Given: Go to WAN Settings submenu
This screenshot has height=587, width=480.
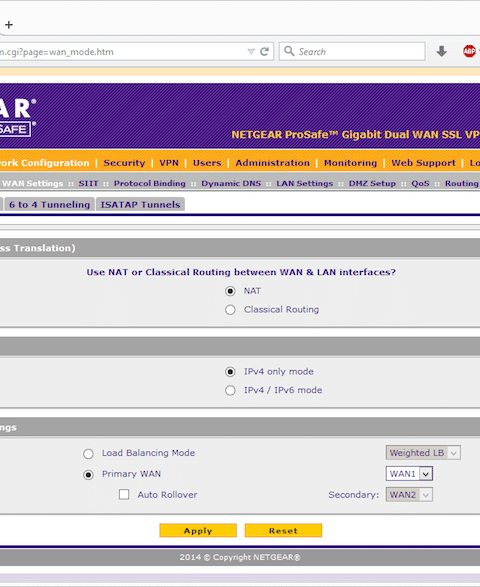Looking at the screenshot, I should pyautogui.click(x=33, y=183).
